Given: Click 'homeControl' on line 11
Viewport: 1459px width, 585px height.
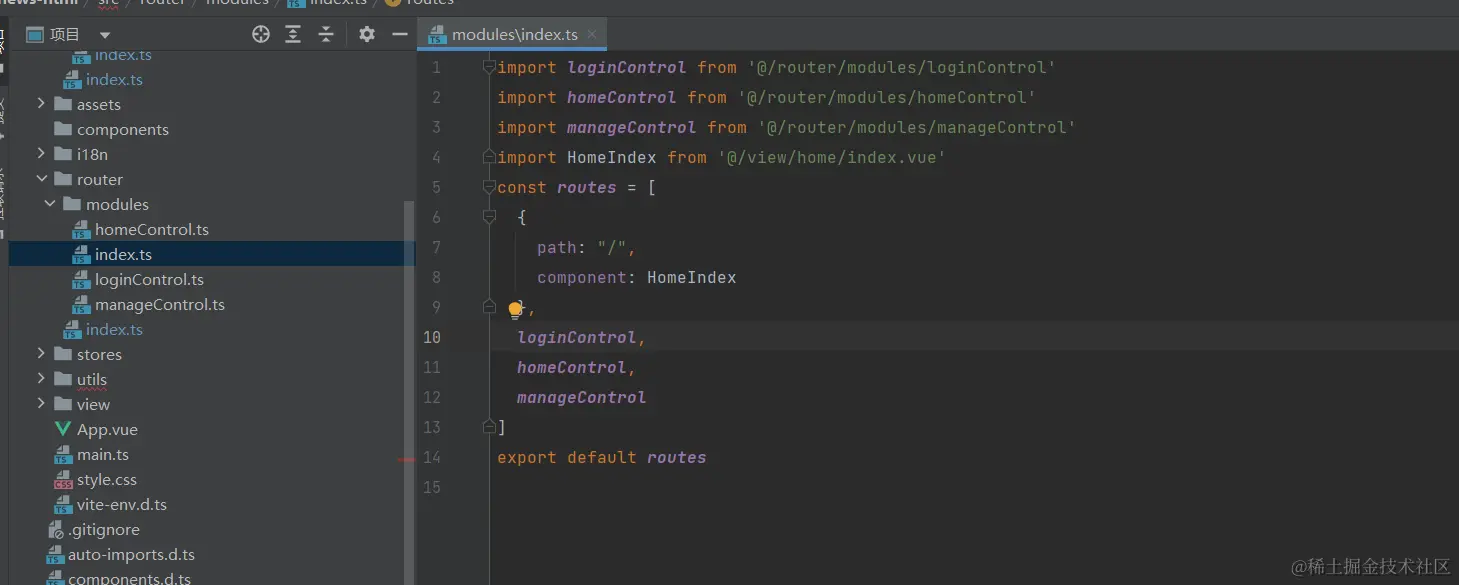Looking at the screenshot, I should [x=572, y=367].
